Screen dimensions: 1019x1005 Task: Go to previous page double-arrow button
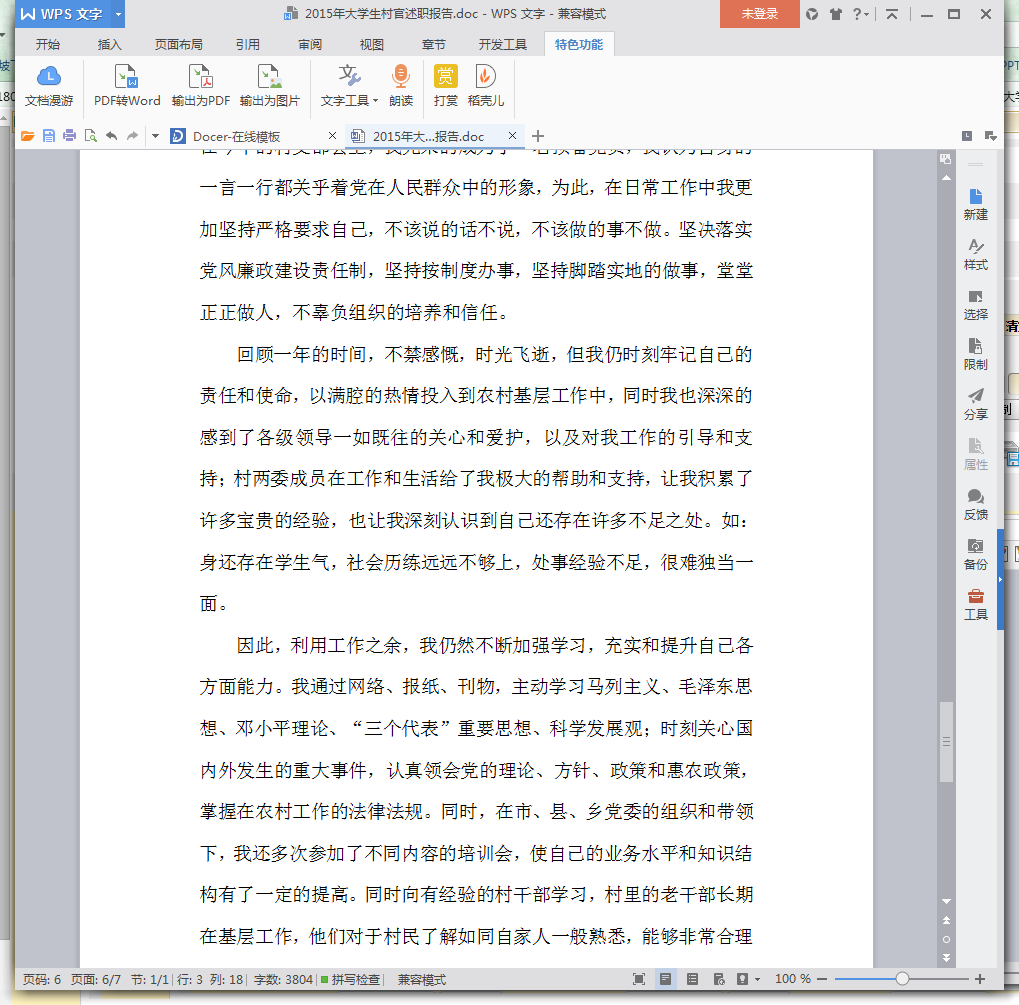(x=946, y=920)
